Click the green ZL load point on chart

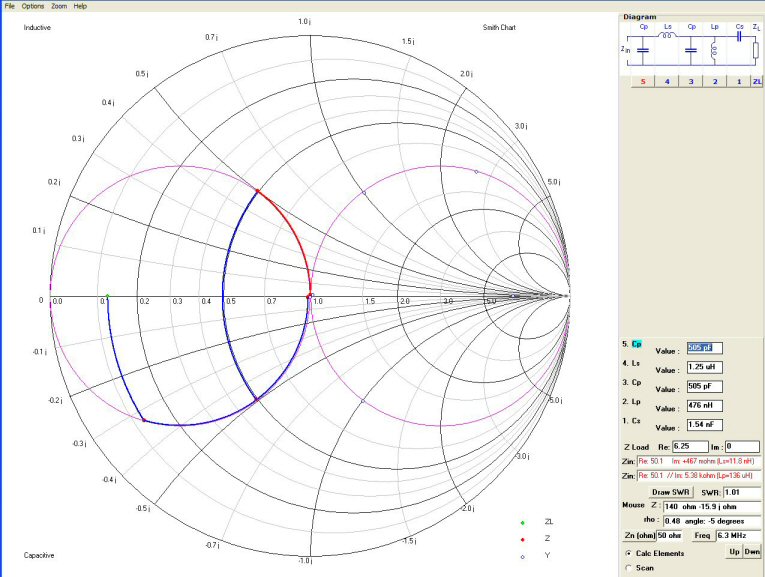[107, 296]
